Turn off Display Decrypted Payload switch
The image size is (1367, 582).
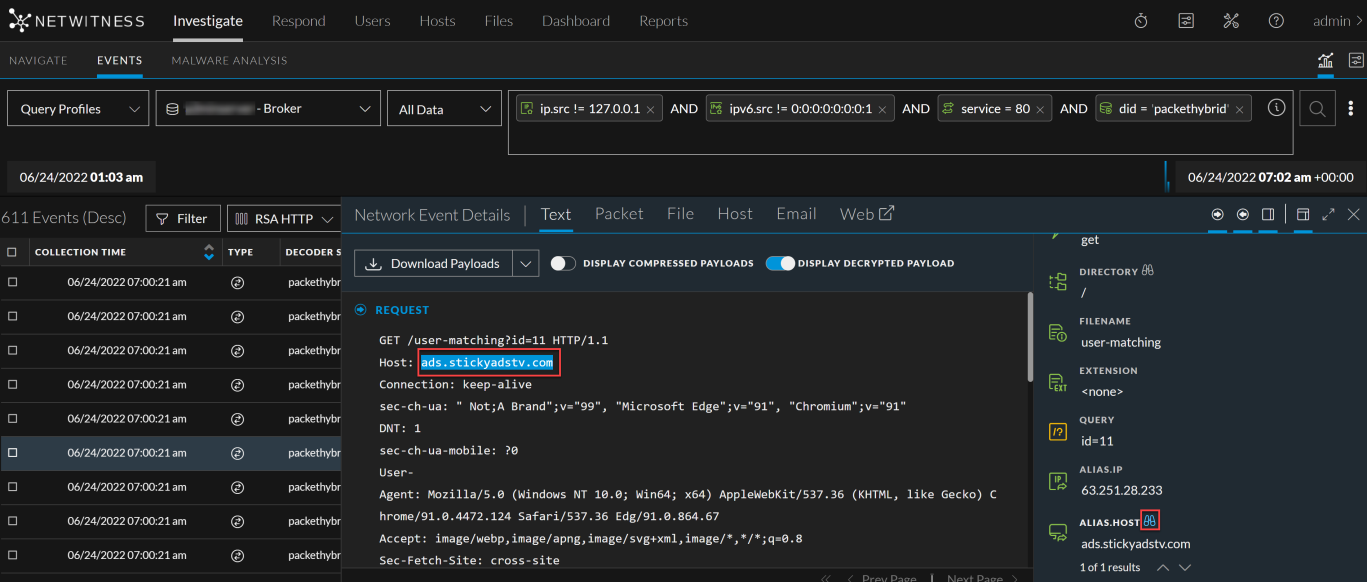[x=780, y=263]
